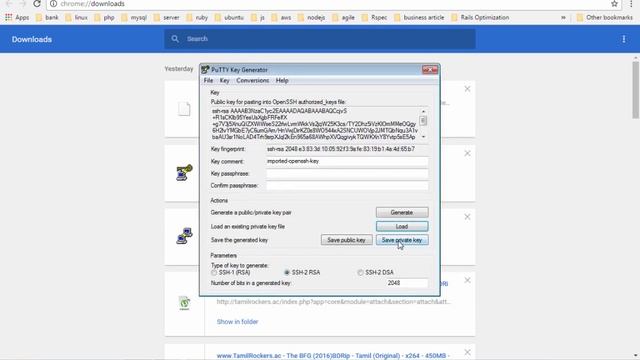Remove the third download with the X
The width and height of the screenshot is (640, 360).
tap(467, 217)
